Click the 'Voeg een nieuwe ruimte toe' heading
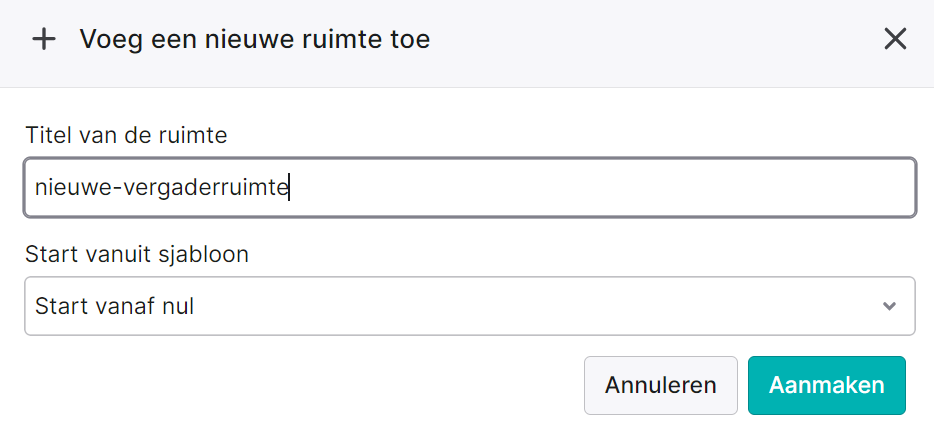Viewport: 934px width, 436px height. pyautogui.click(x=255, y=40)
